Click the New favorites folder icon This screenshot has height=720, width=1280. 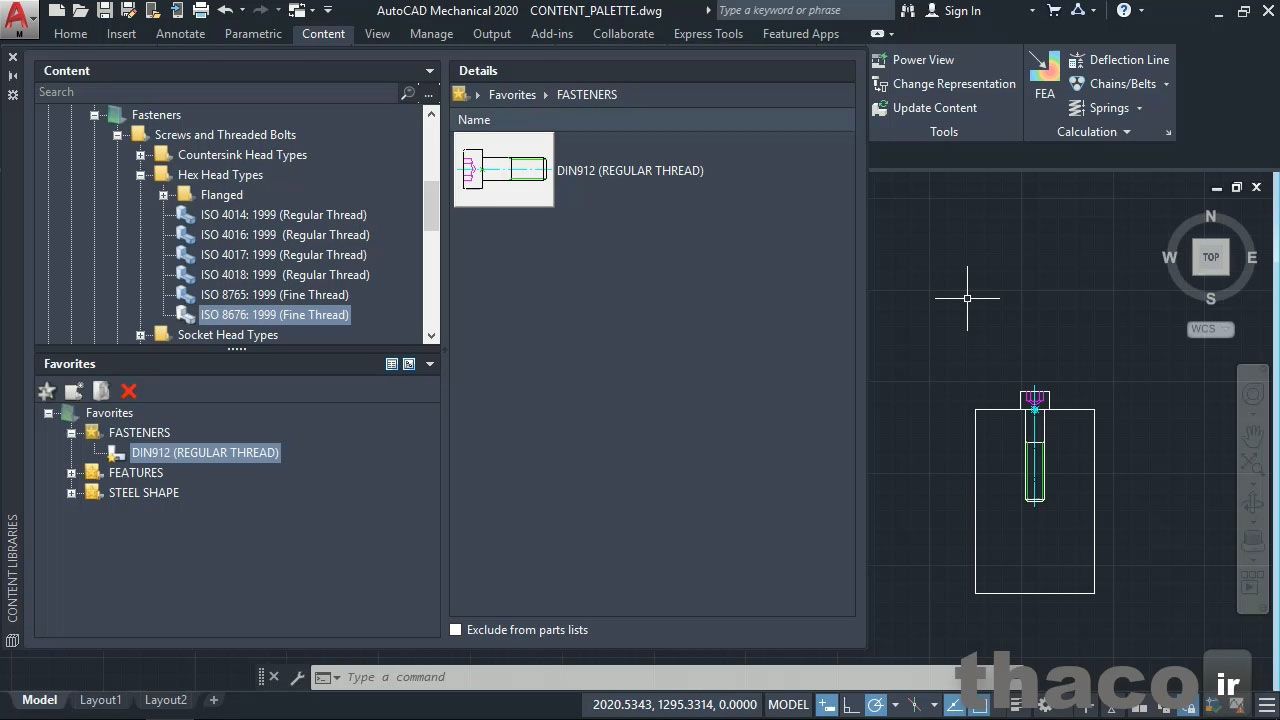click(x=74, y=391)
